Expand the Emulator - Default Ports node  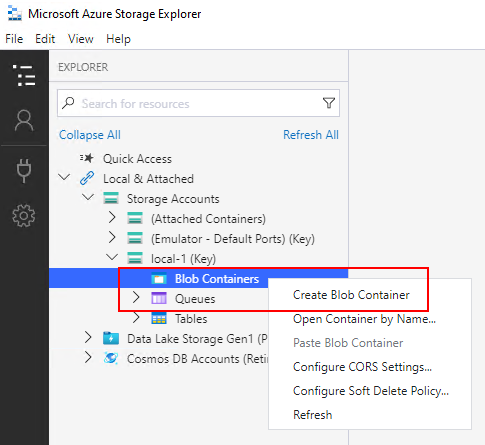pos(112,238)
